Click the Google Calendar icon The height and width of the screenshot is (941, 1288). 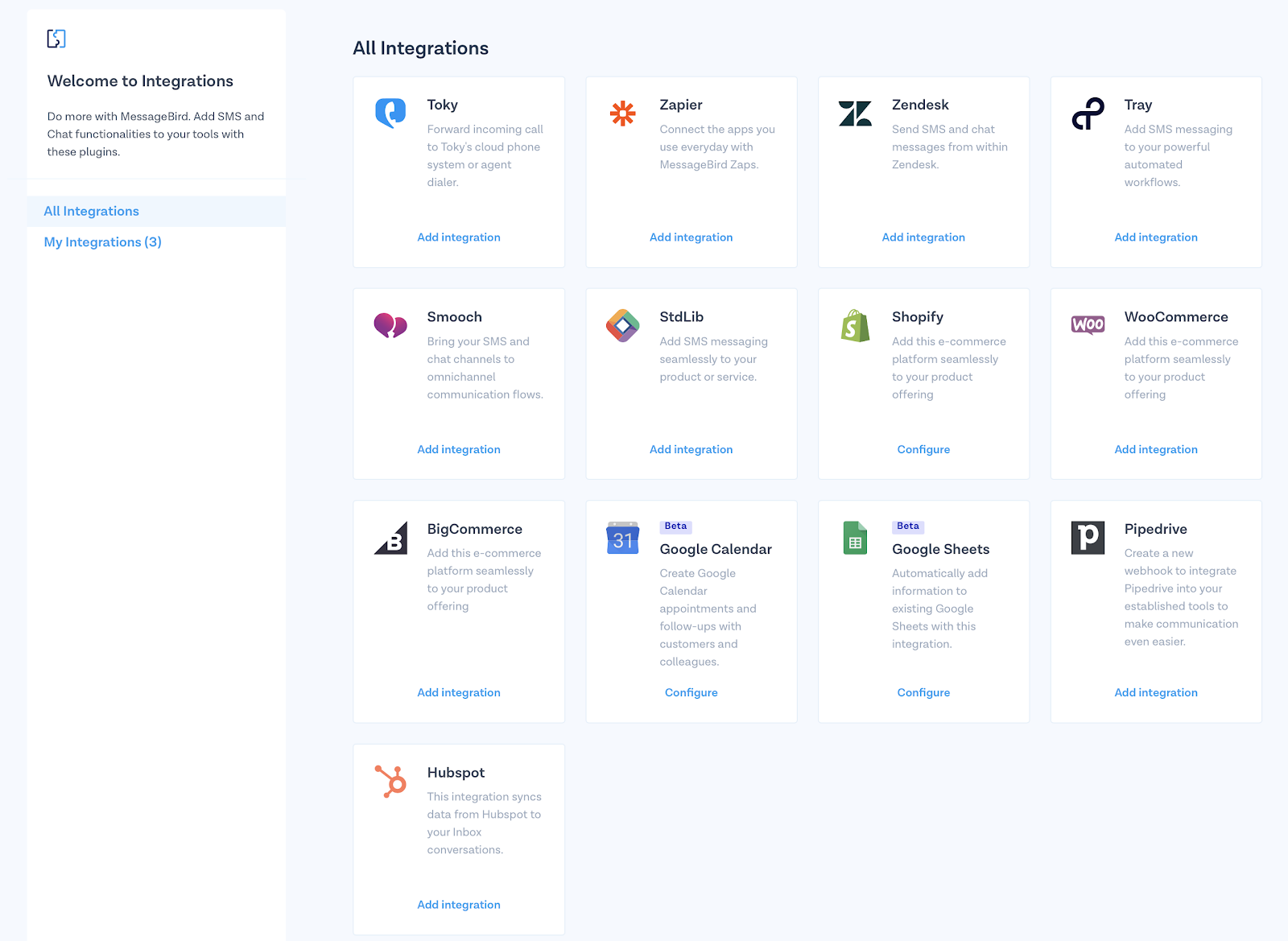622,538
